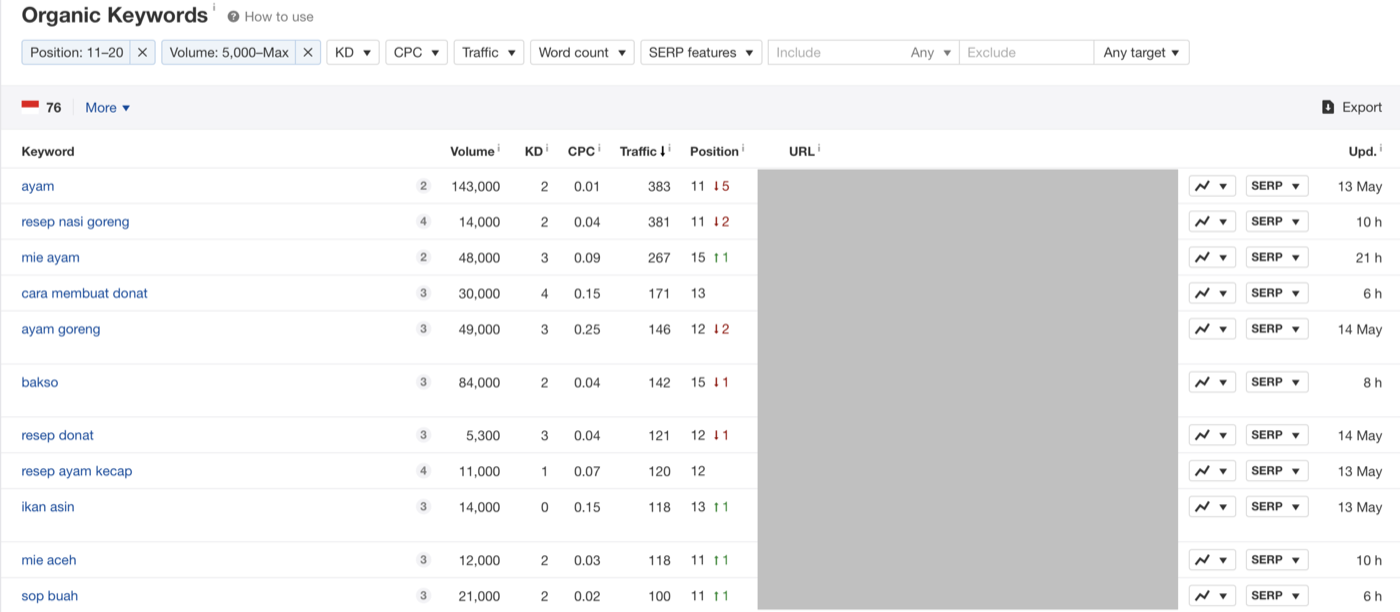Open the chart icon dropdown for resep ayam kecap
Viewport: 1400px width, 612px height.
coord(1212,471)
